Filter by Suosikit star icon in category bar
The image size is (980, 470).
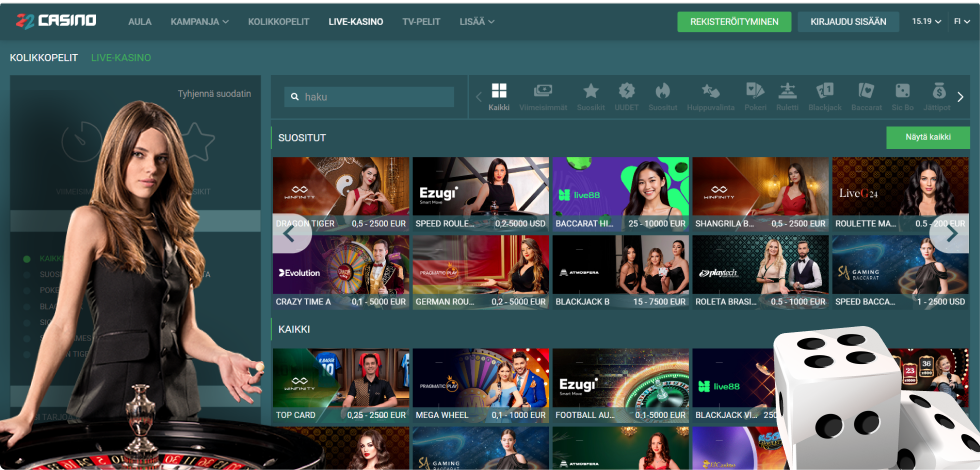tap(591, 91)
